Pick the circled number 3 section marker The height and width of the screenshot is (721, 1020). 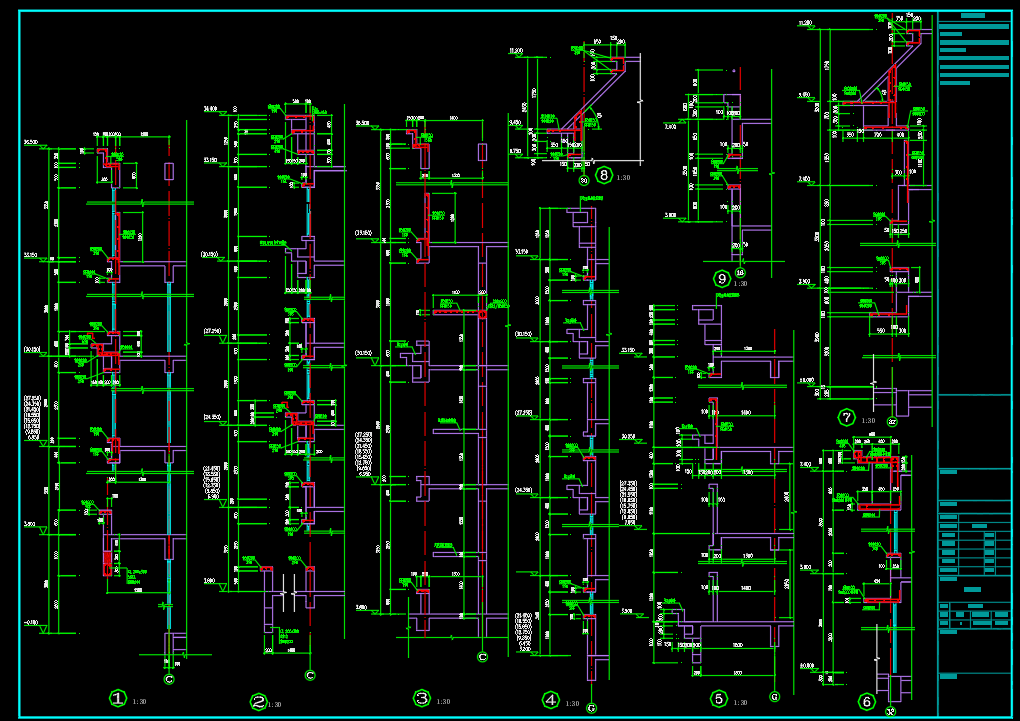point(422,699)
